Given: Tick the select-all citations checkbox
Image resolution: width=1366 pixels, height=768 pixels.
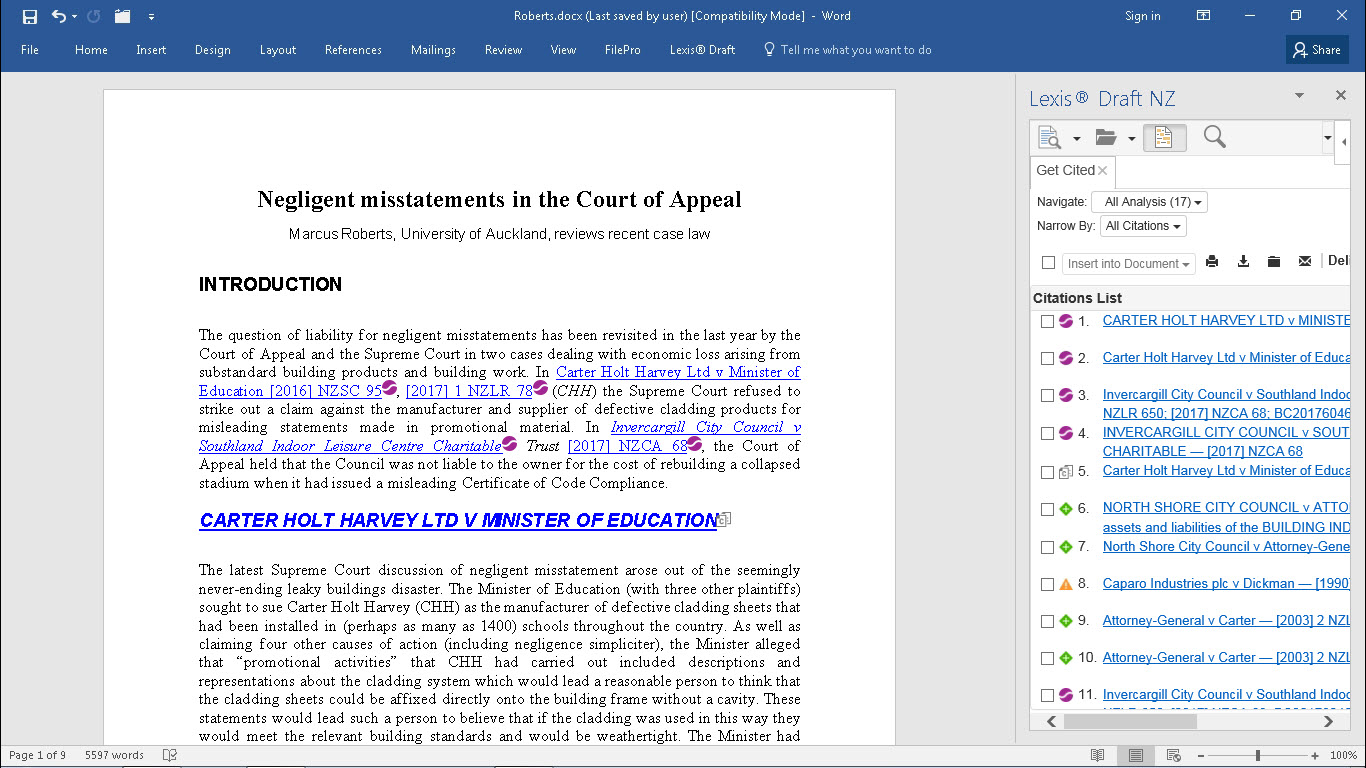Looking at the screenshot, I should pyautogui.click(x=1048, y=263).
